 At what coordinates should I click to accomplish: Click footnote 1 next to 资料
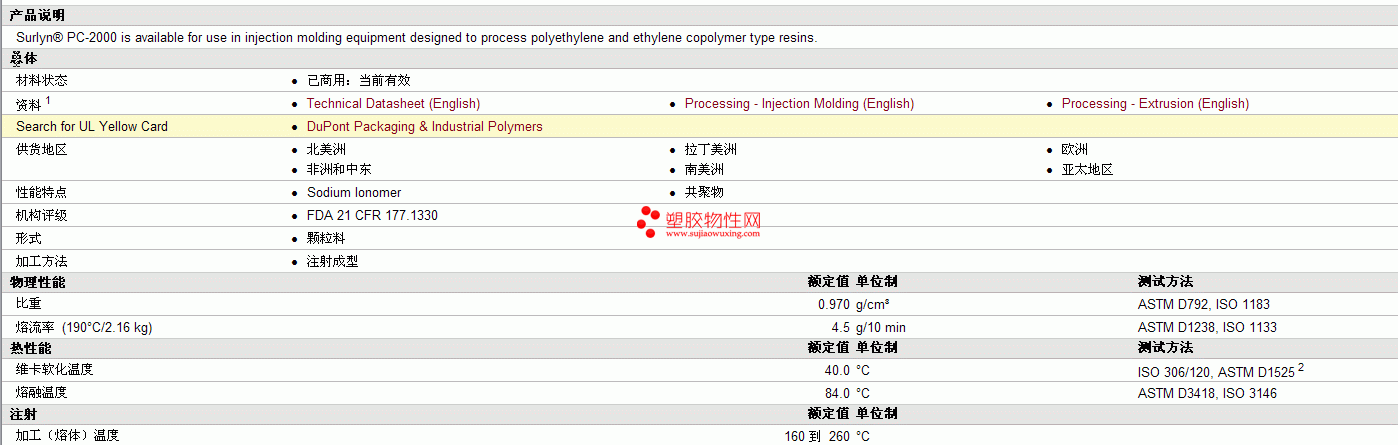click(x=47, y=100)
